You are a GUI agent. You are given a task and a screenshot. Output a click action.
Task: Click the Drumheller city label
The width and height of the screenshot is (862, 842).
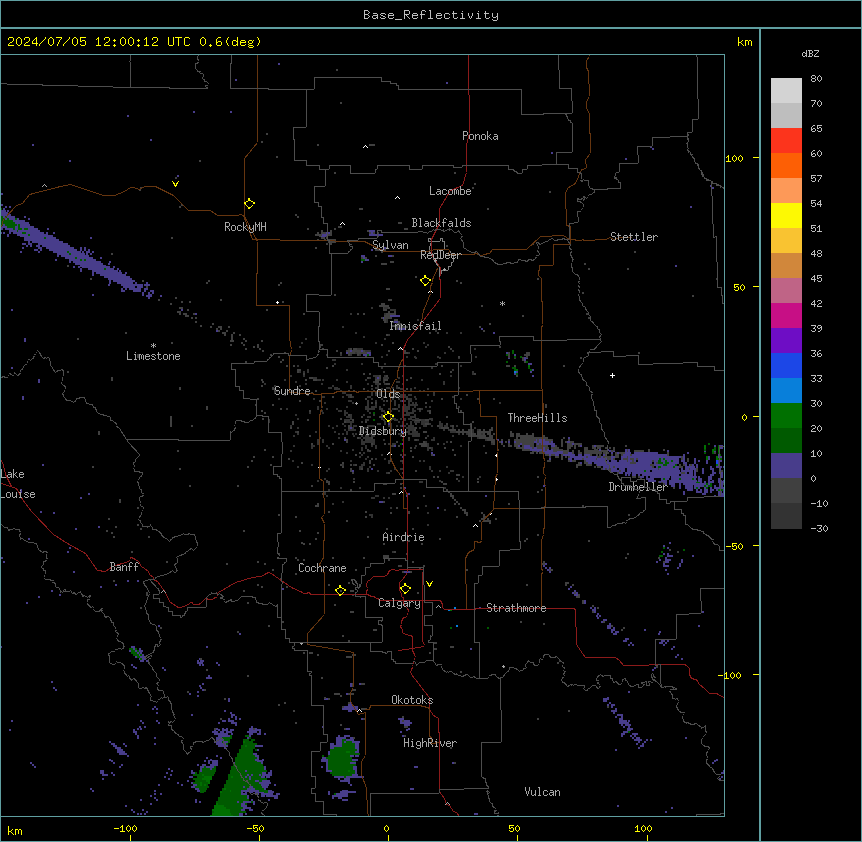pyautogui.click(x=638, y=487)
